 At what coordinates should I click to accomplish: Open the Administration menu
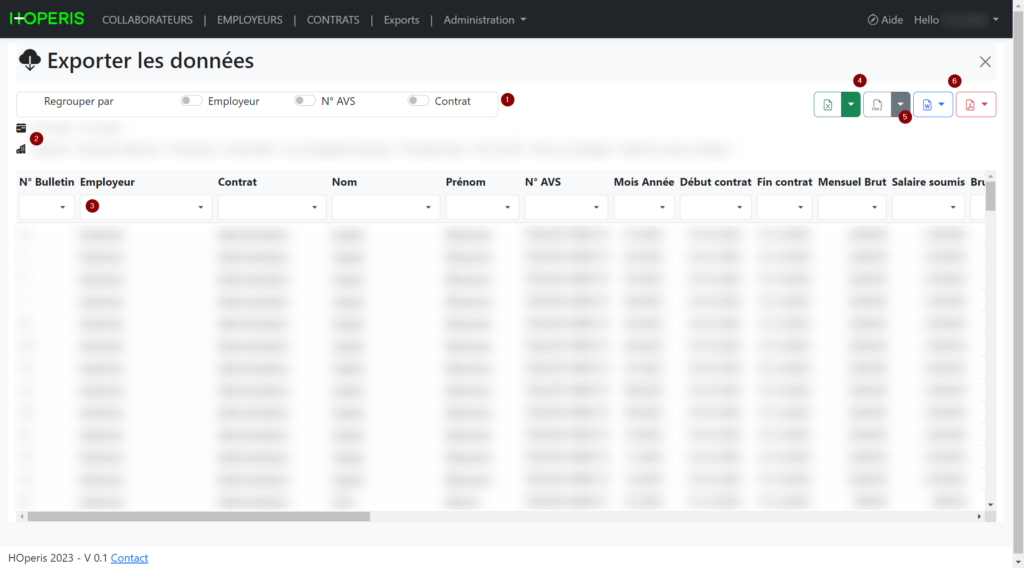484,20
